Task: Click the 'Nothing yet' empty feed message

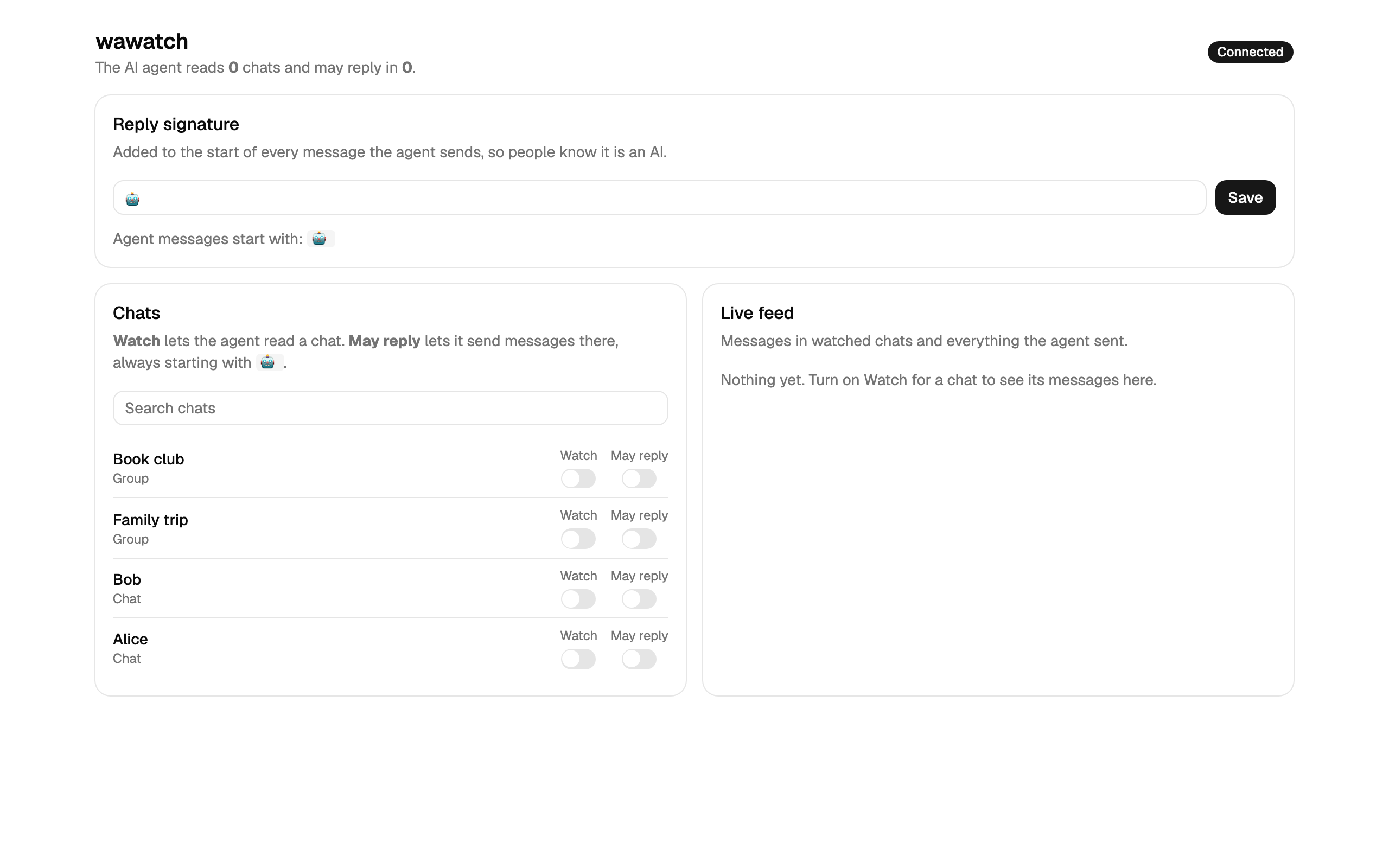Action: tap(939, 380)
